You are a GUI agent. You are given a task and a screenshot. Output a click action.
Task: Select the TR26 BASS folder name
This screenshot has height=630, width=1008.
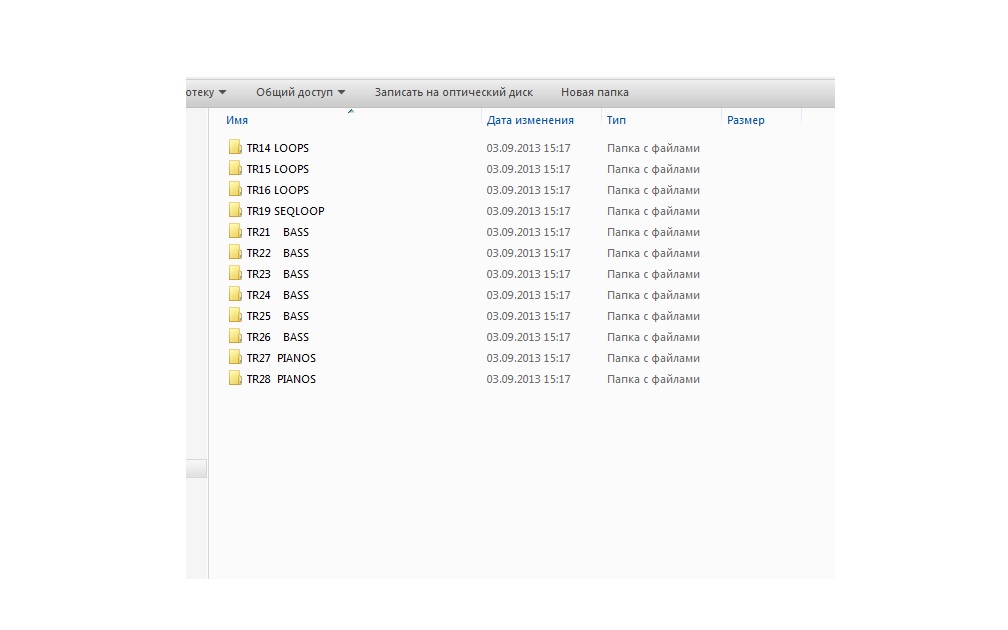278,337
